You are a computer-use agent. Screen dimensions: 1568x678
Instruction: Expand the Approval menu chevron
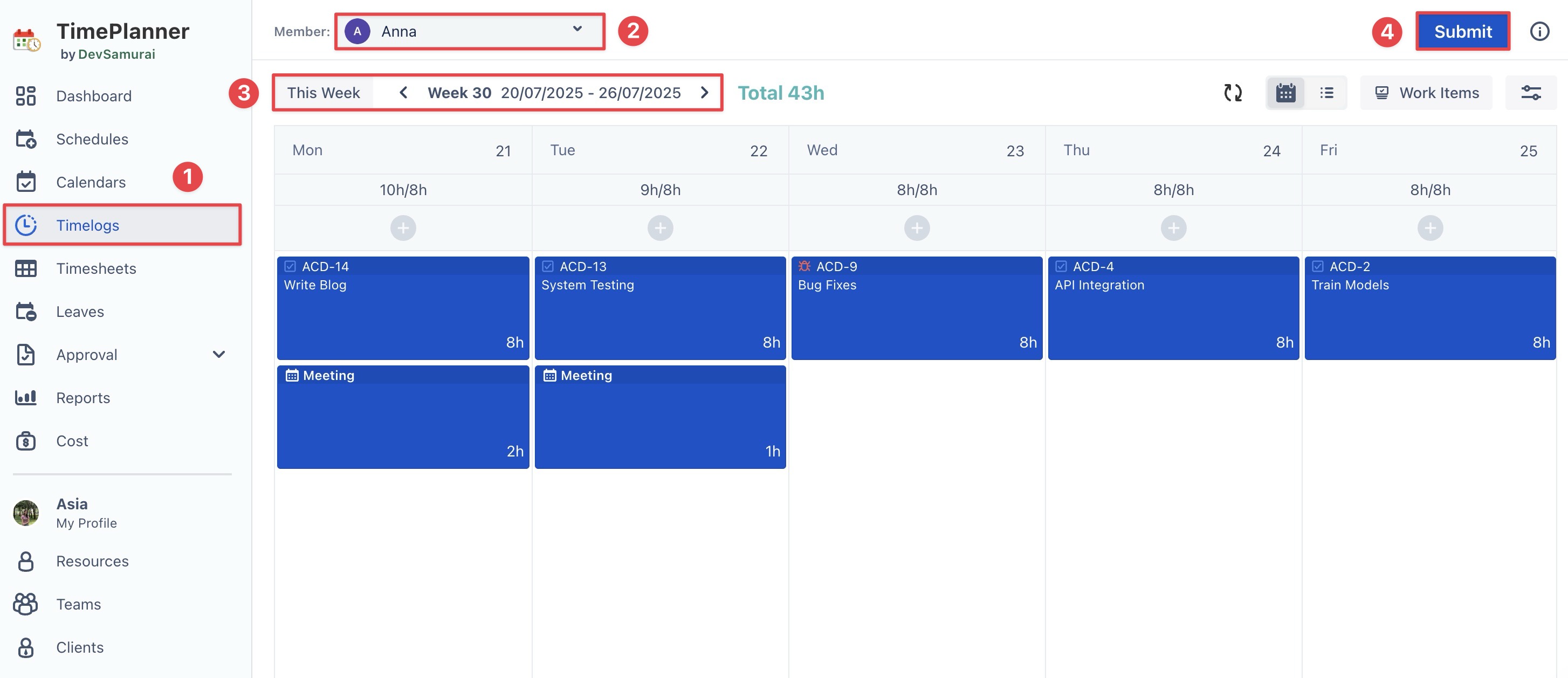pyautogui.click(x=218, y=354)
